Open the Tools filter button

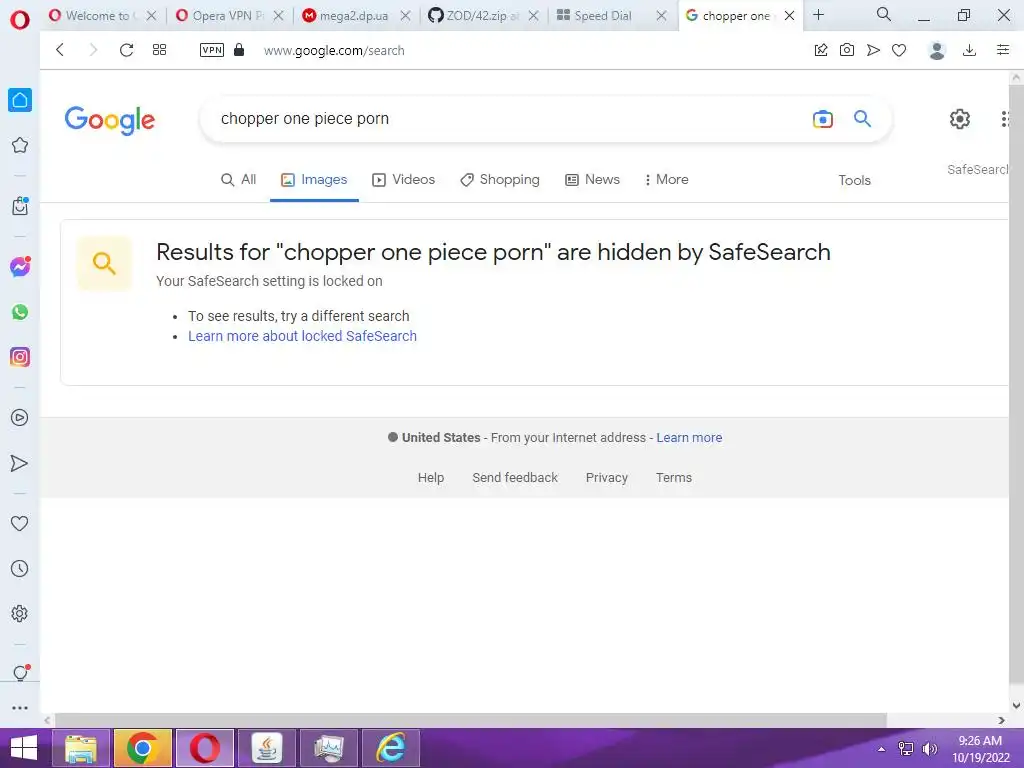[x=854, y=180]
